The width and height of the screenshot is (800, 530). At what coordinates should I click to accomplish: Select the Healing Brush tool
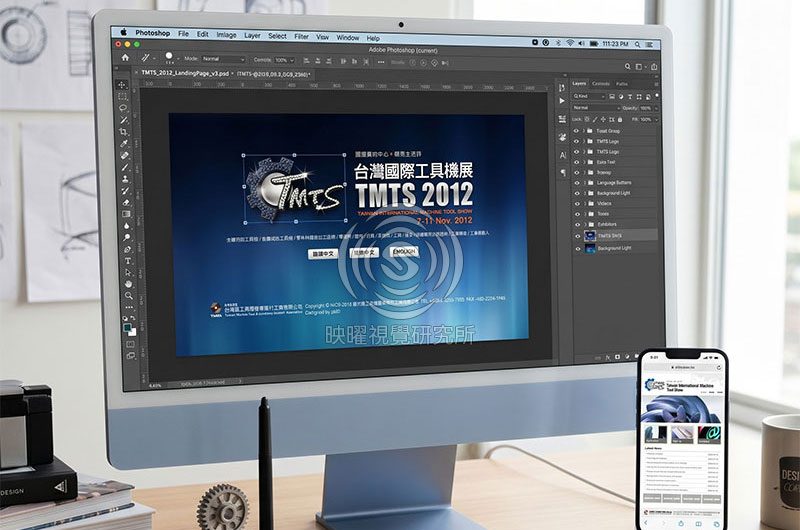[124, 155]
